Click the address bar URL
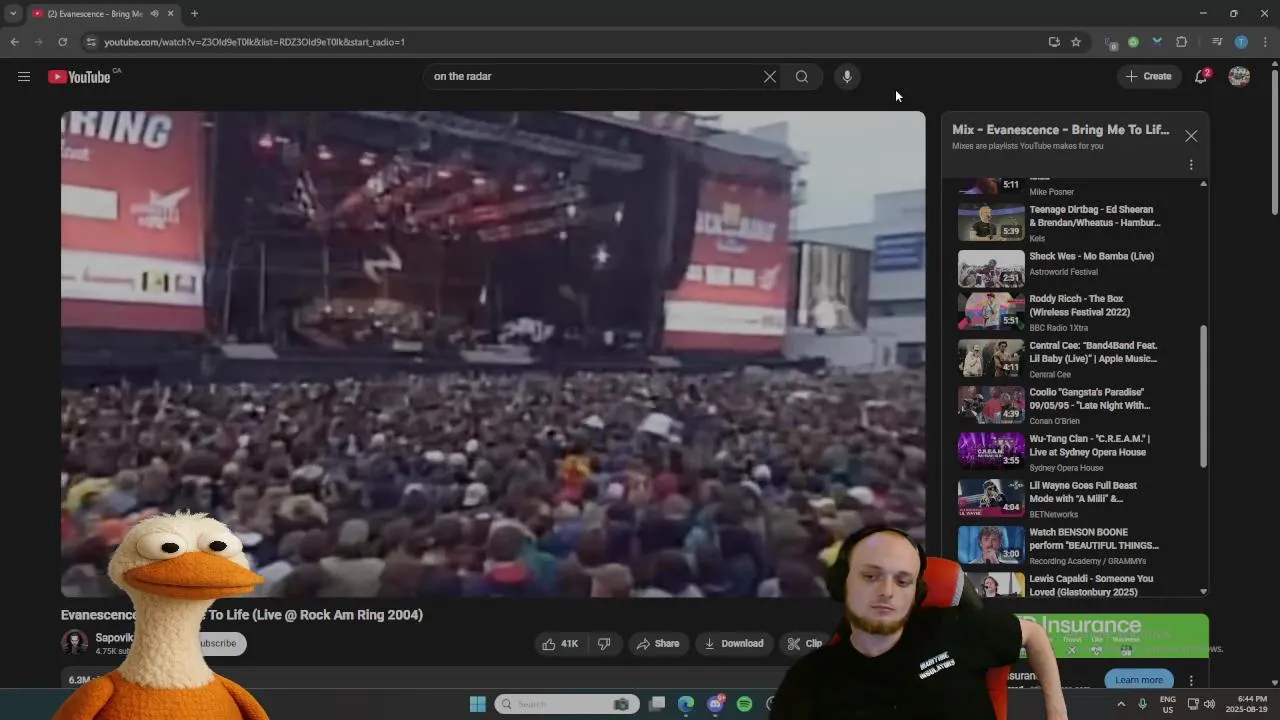Viewport: 1280px width, 720px height. click(x=254, y=42)
